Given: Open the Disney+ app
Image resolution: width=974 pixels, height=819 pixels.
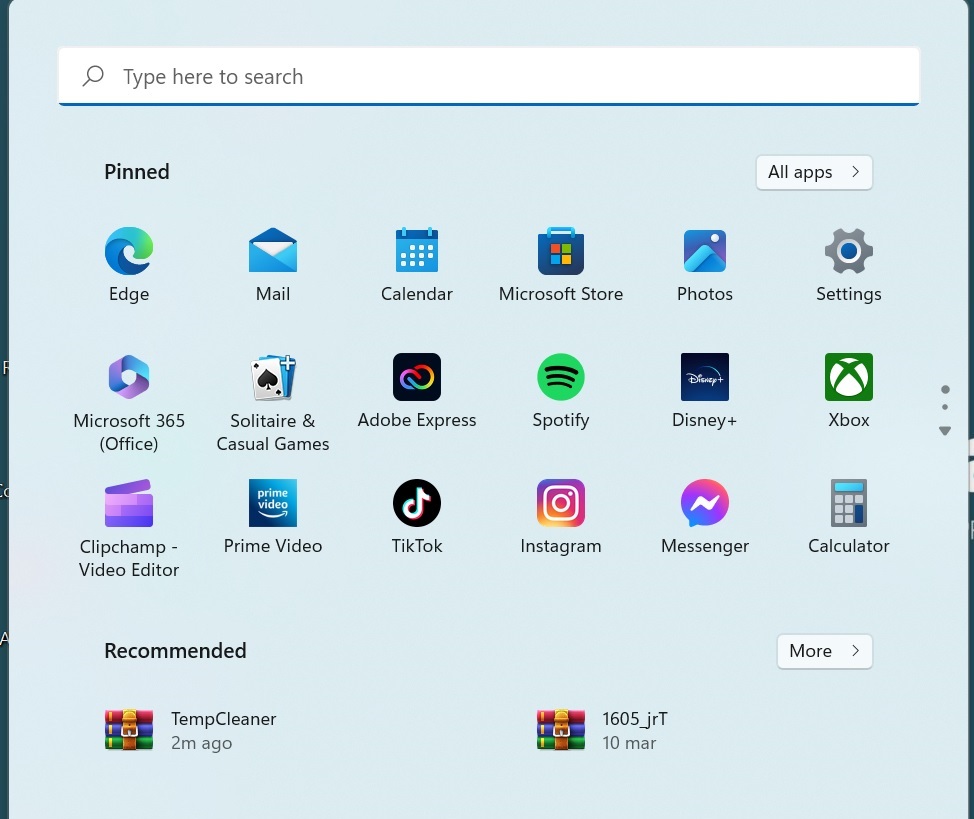Looking at the screenshot, I should point(704,391).
